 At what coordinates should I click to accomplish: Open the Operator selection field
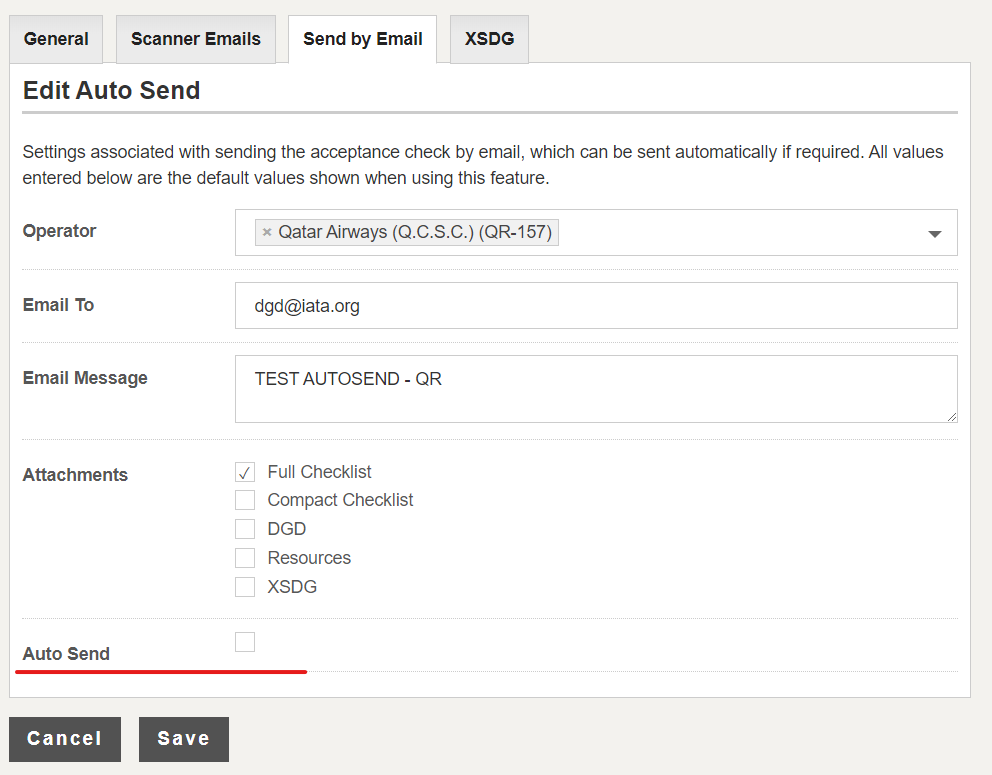596,232
